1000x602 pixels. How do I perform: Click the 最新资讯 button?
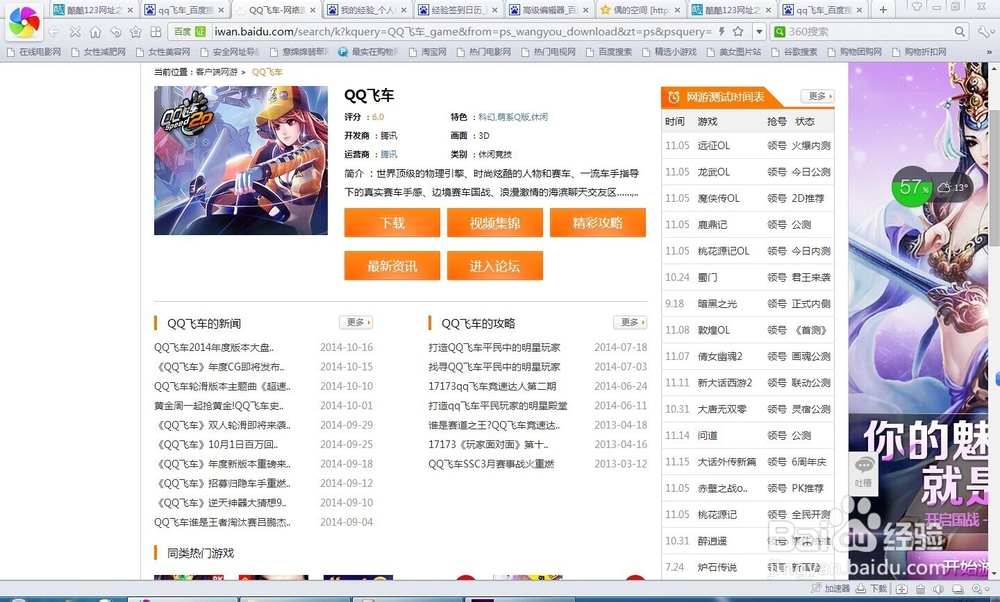392,266
